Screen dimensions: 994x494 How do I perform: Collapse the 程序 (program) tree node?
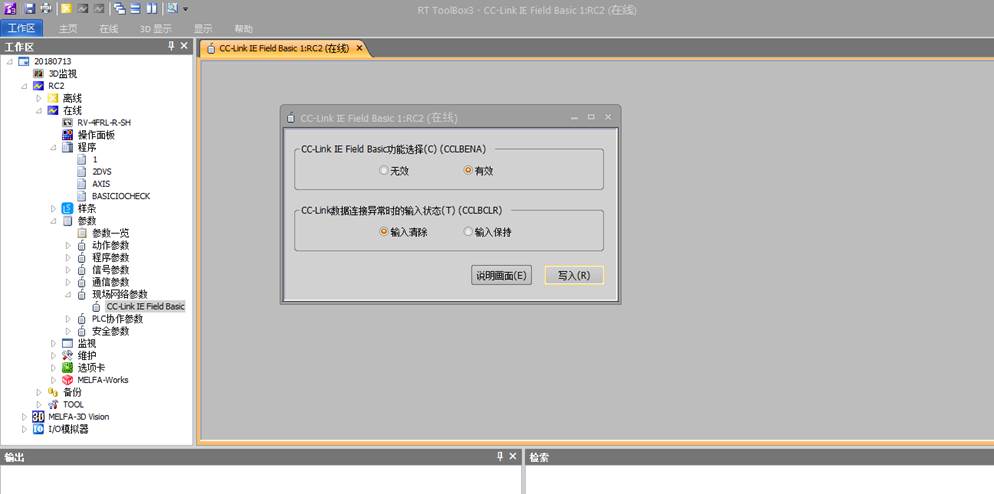click(x=54, y=147)
